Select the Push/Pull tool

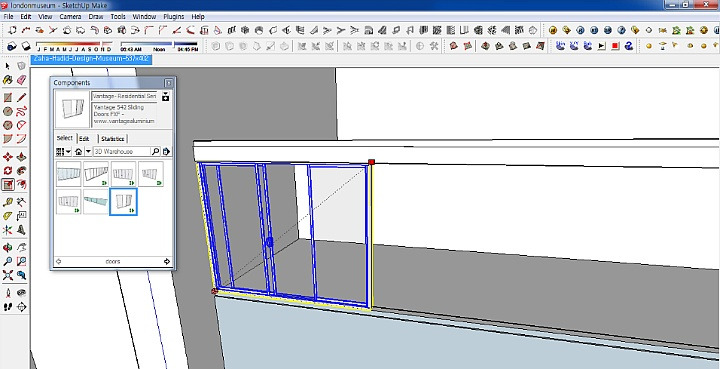[x=21, y=157]
